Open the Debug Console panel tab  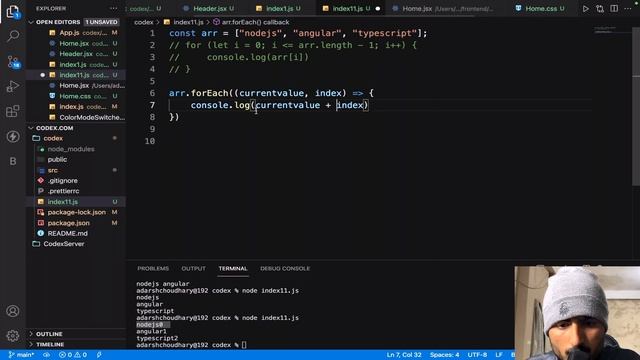[285, 269]
